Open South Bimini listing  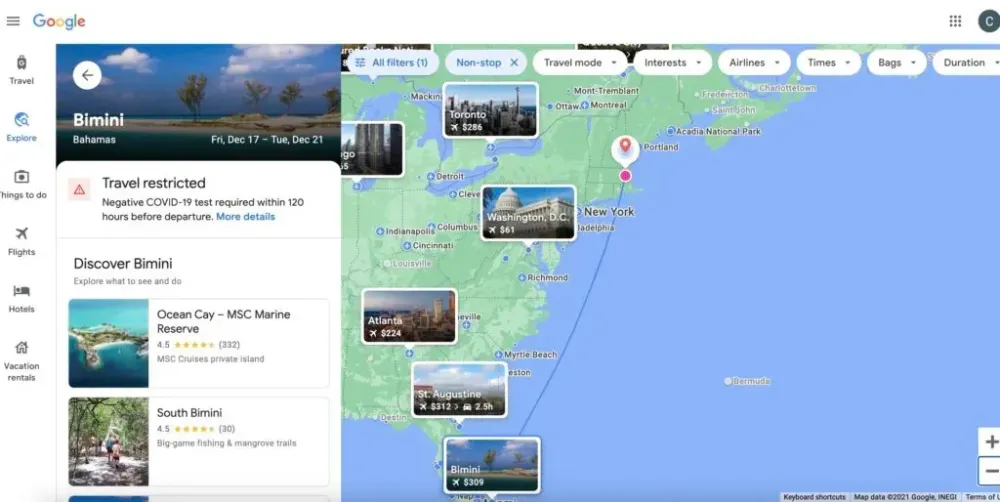click(x=199, y=441)
